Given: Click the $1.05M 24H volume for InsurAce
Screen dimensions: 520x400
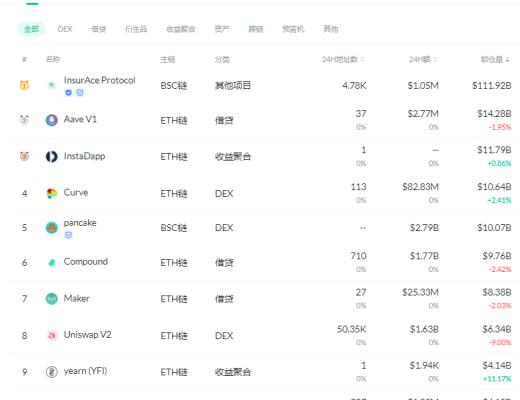Looking at the screenshot, I should coord(423,86).
